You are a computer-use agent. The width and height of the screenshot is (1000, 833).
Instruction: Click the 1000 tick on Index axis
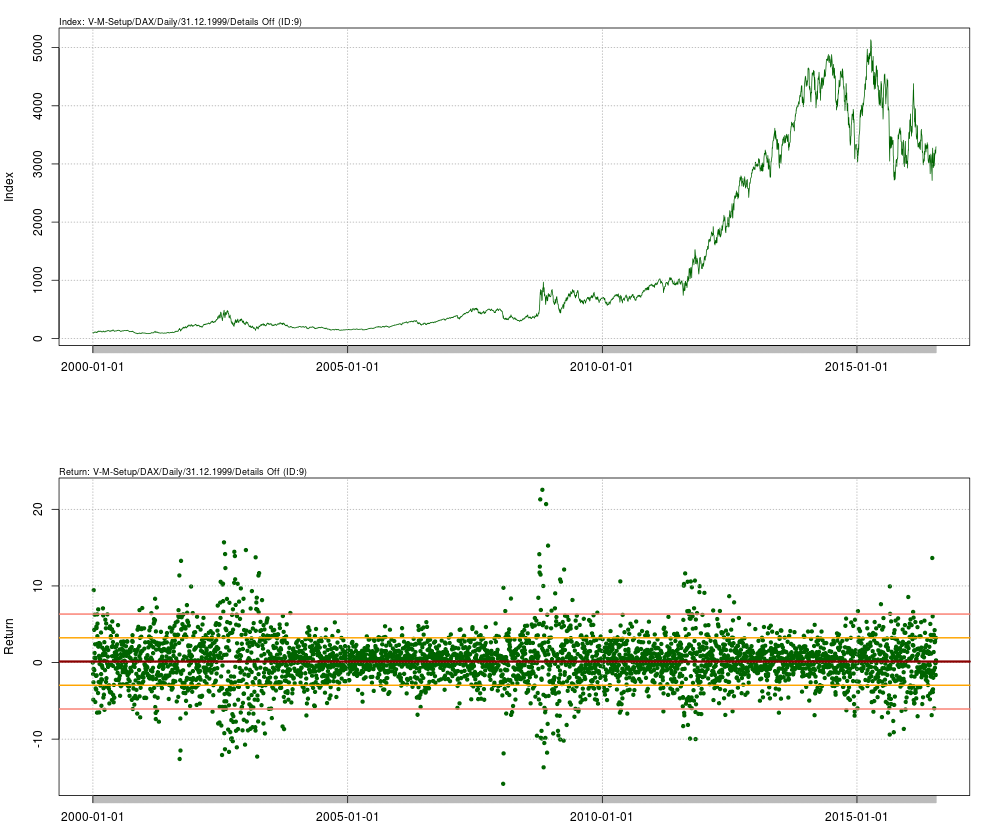38,280
